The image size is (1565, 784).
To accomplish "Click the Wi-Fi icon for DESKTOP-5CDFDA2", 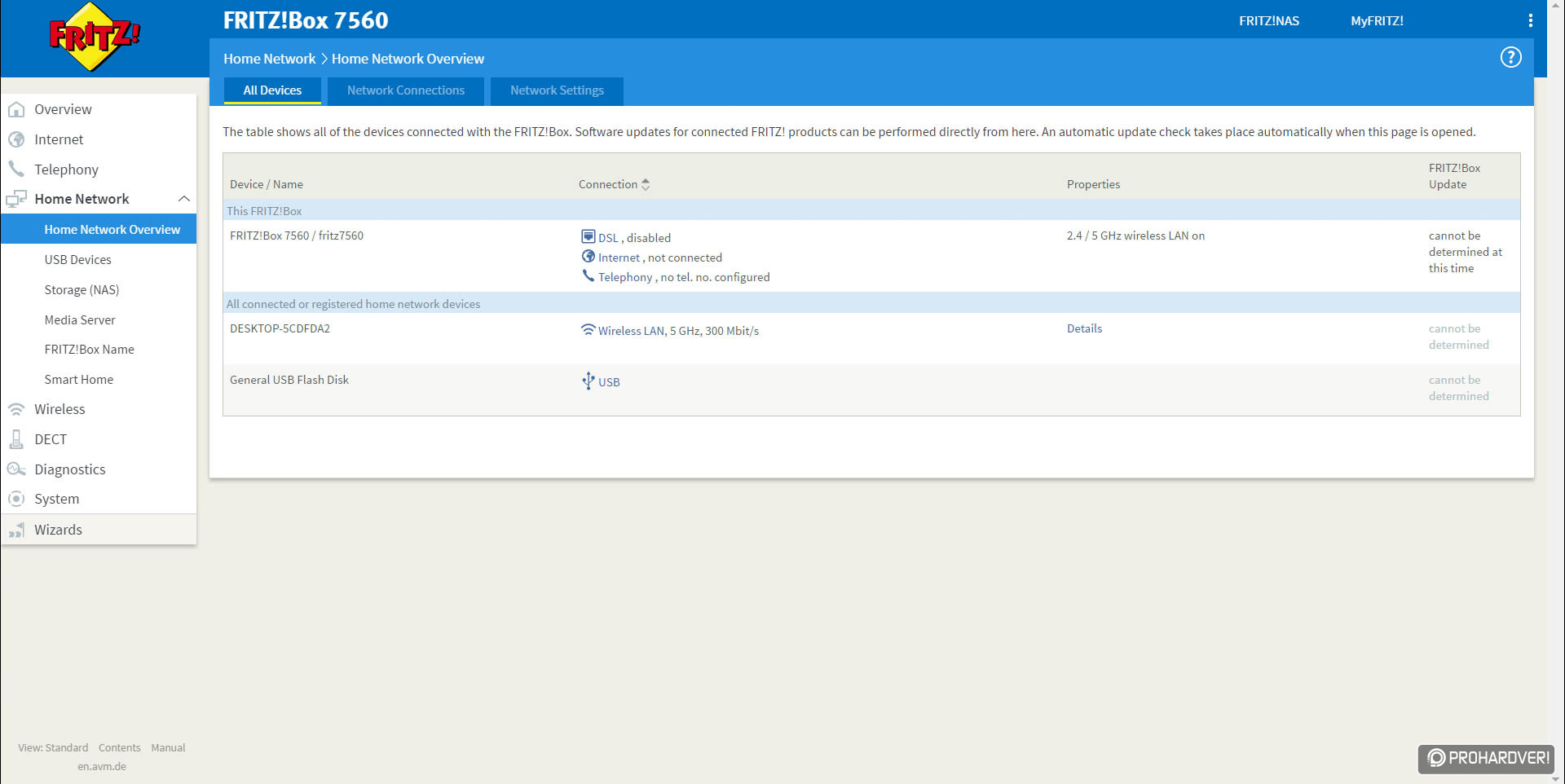I will [x=588, y=329].
